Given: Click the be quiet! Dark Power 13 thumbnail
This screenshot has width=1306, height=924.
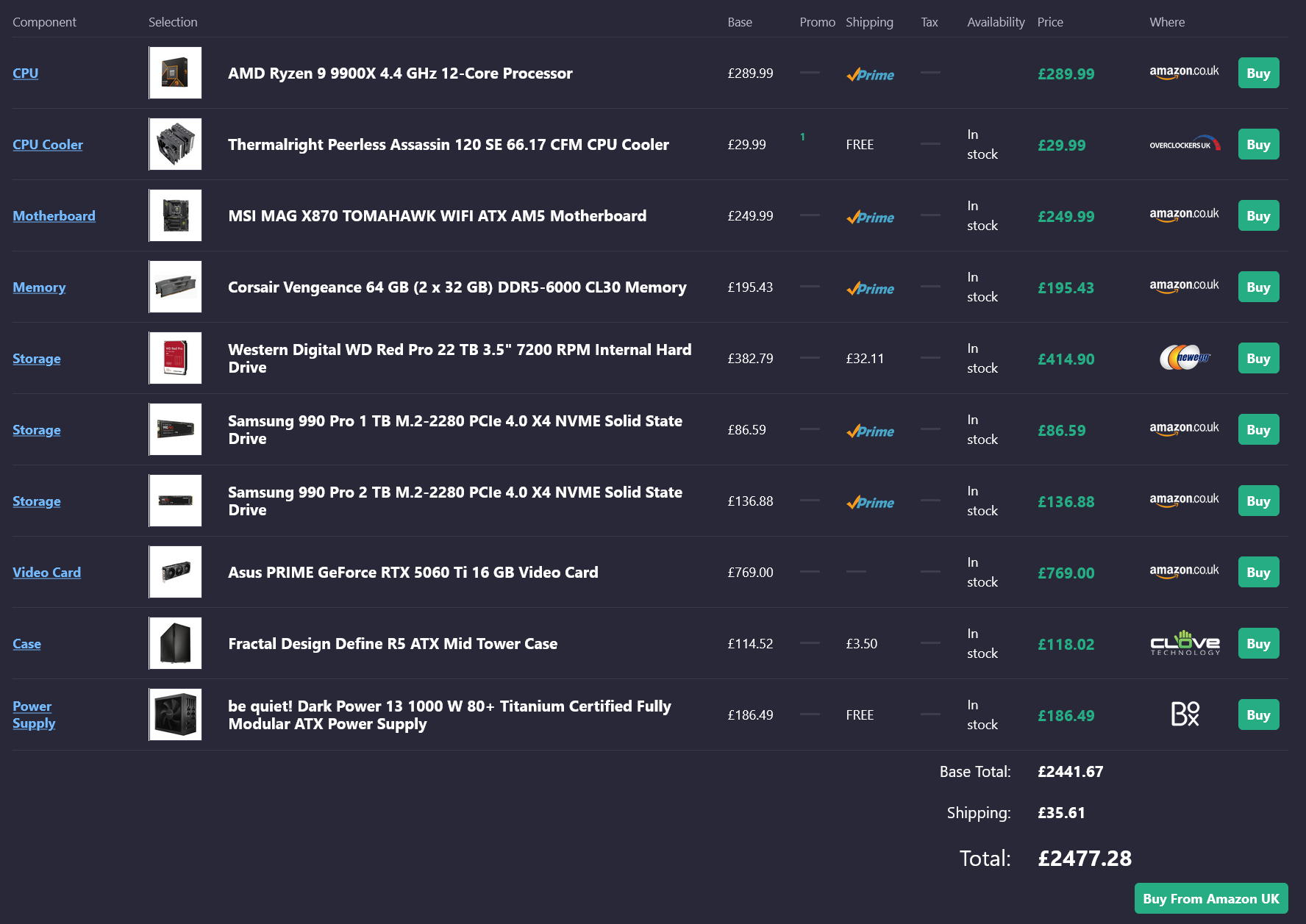Looking at the screenshot, I should [175, 715].
